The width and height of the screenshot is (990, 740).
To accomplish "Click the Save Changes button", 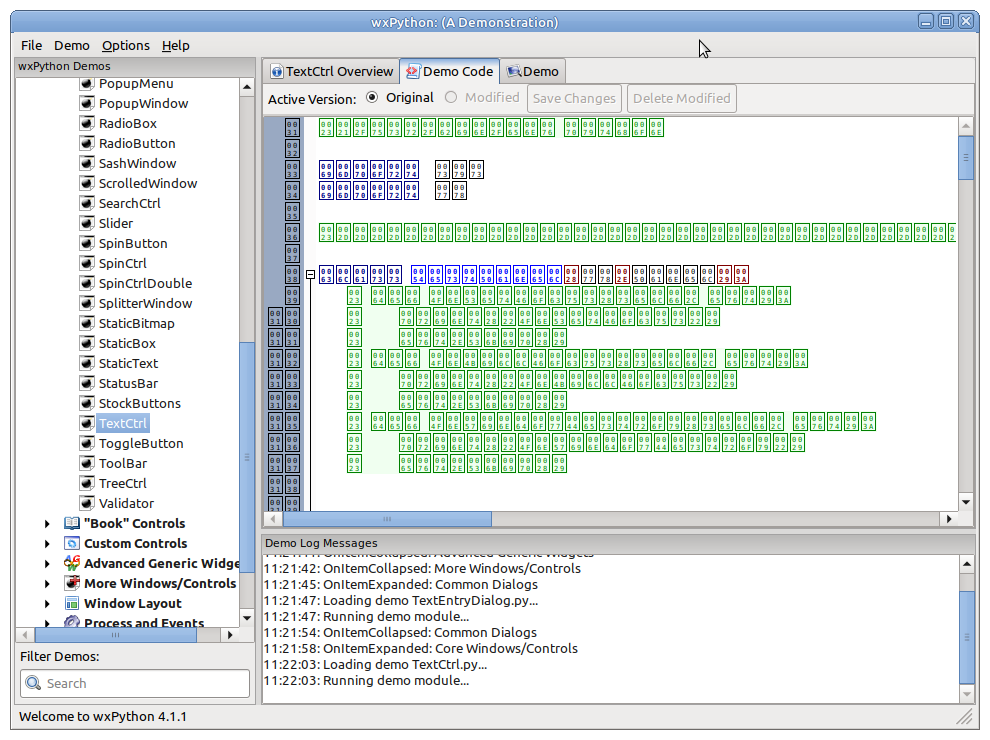I will [x=574, y=98].
